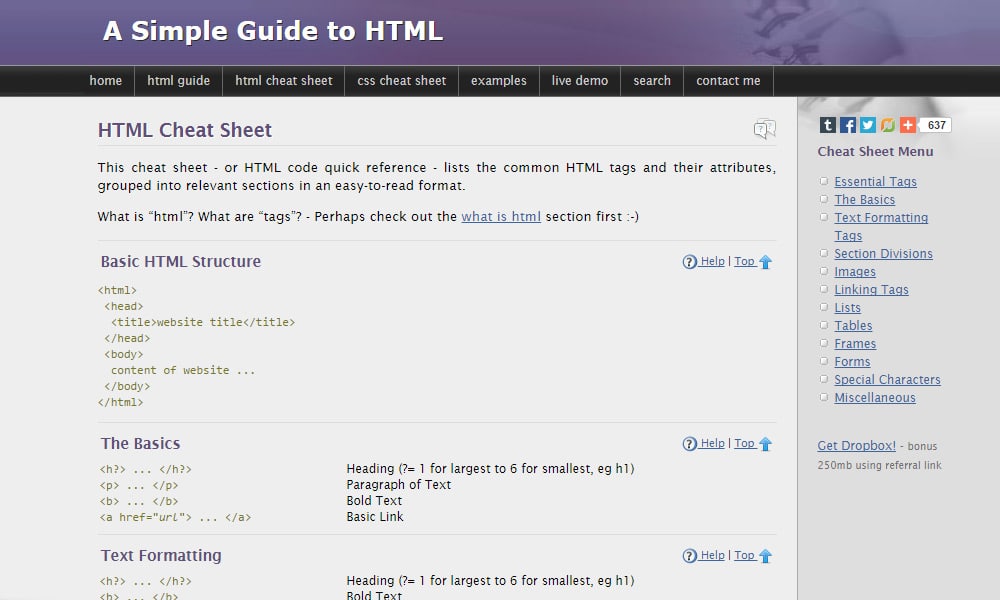Screen dimensions: 1000x600
Task: Click question mark icon in Basic HTML Structure
Action: click(x=689, y=262)
